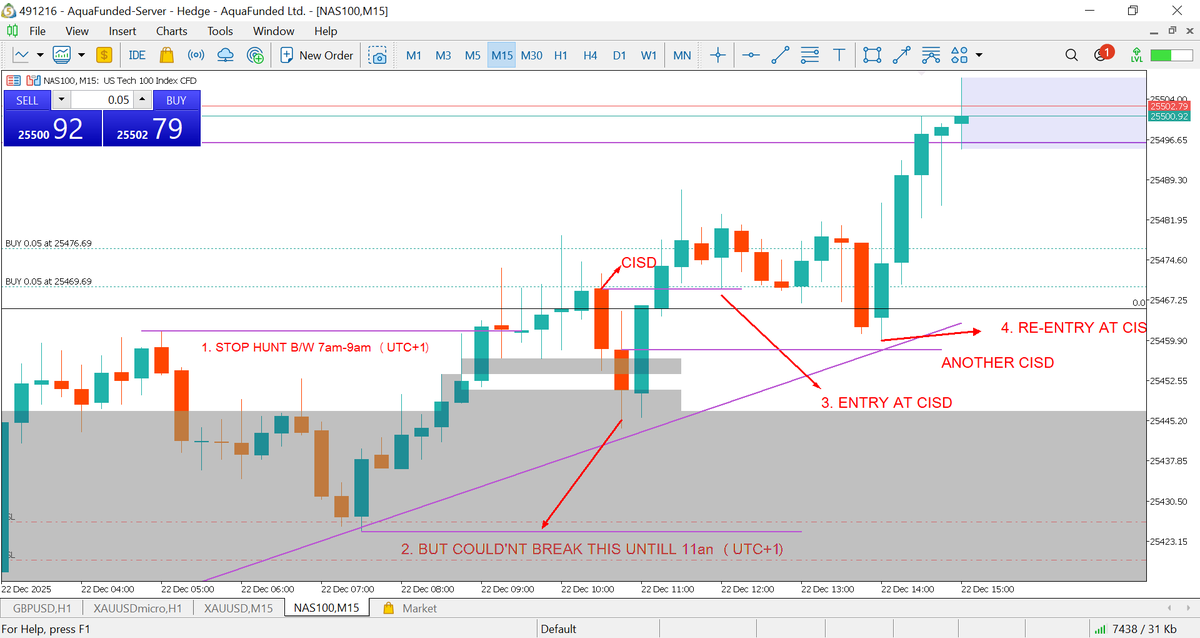Expand the indicators dropdown arrow
This screenshot has height=638, width=1200.
click(81, 55)
